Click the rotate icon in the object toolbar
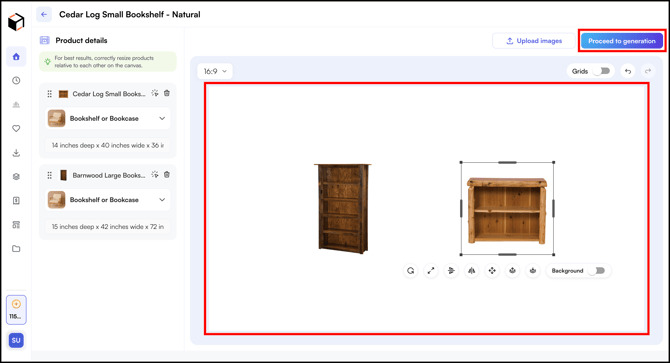Viewport: 670px width, 363px height. click(x=411, y=270)
